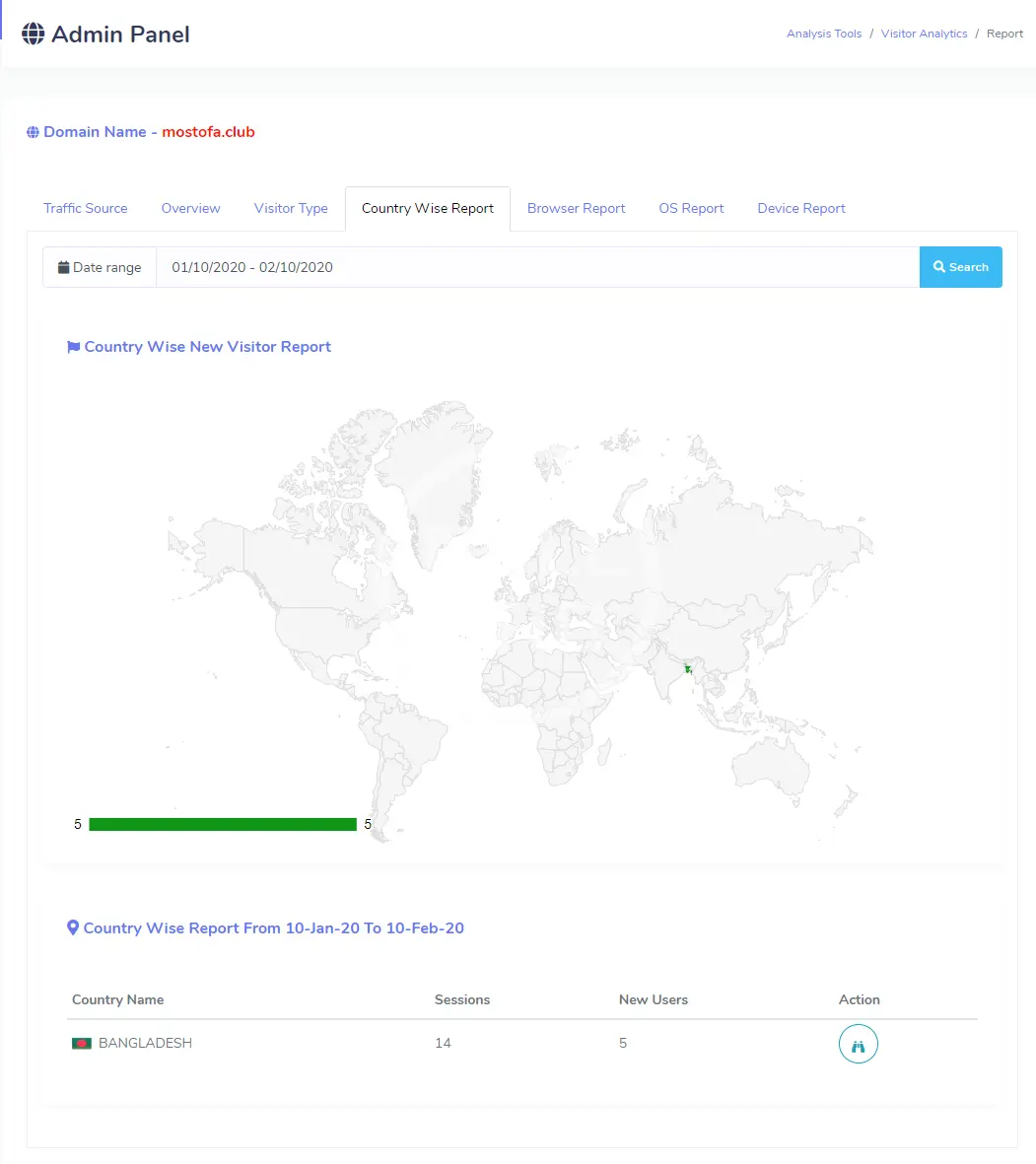Click the Admin Panel globe logo icon

point(34,34)
